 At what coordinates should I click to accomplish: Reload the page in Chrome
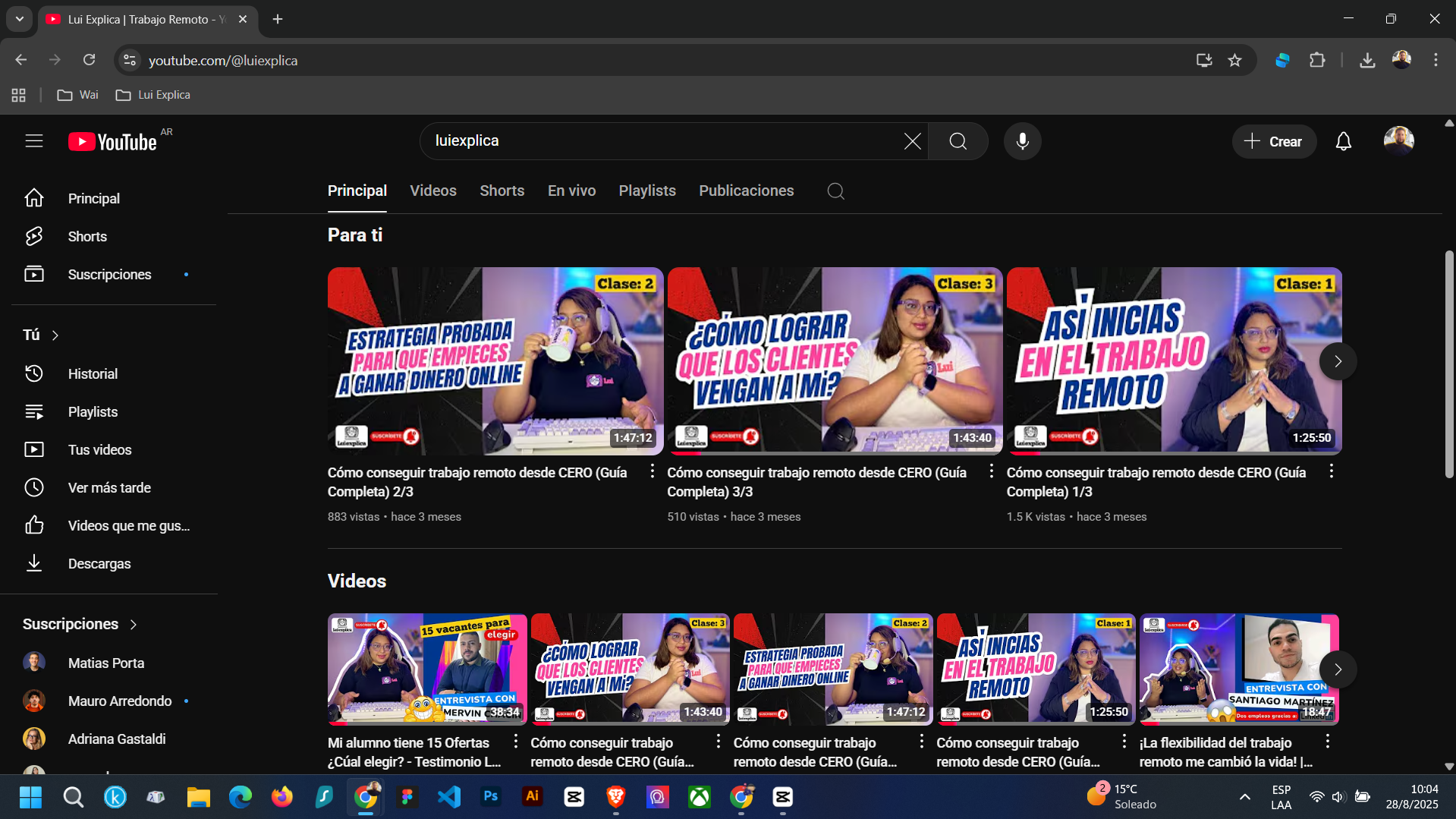[x=89, y=60]
